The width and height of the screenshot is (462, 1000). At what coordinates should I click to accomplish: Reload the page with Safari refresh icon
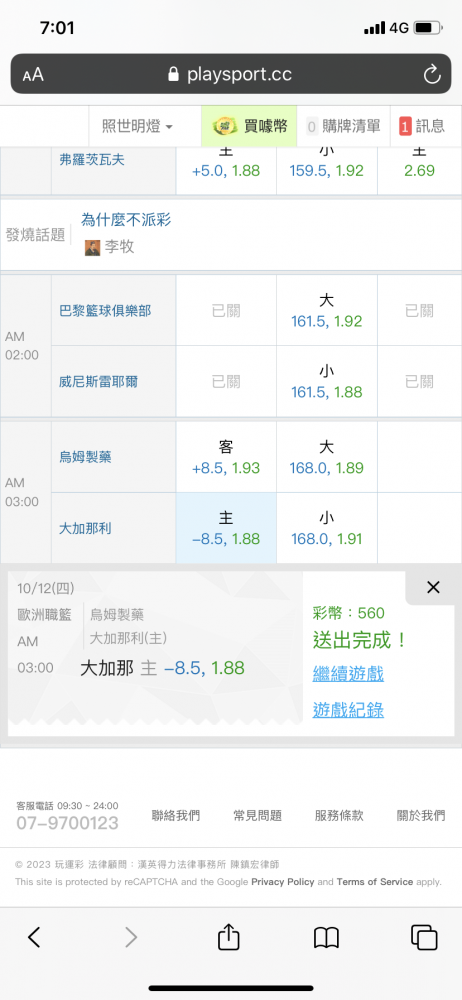coord(432,75)
